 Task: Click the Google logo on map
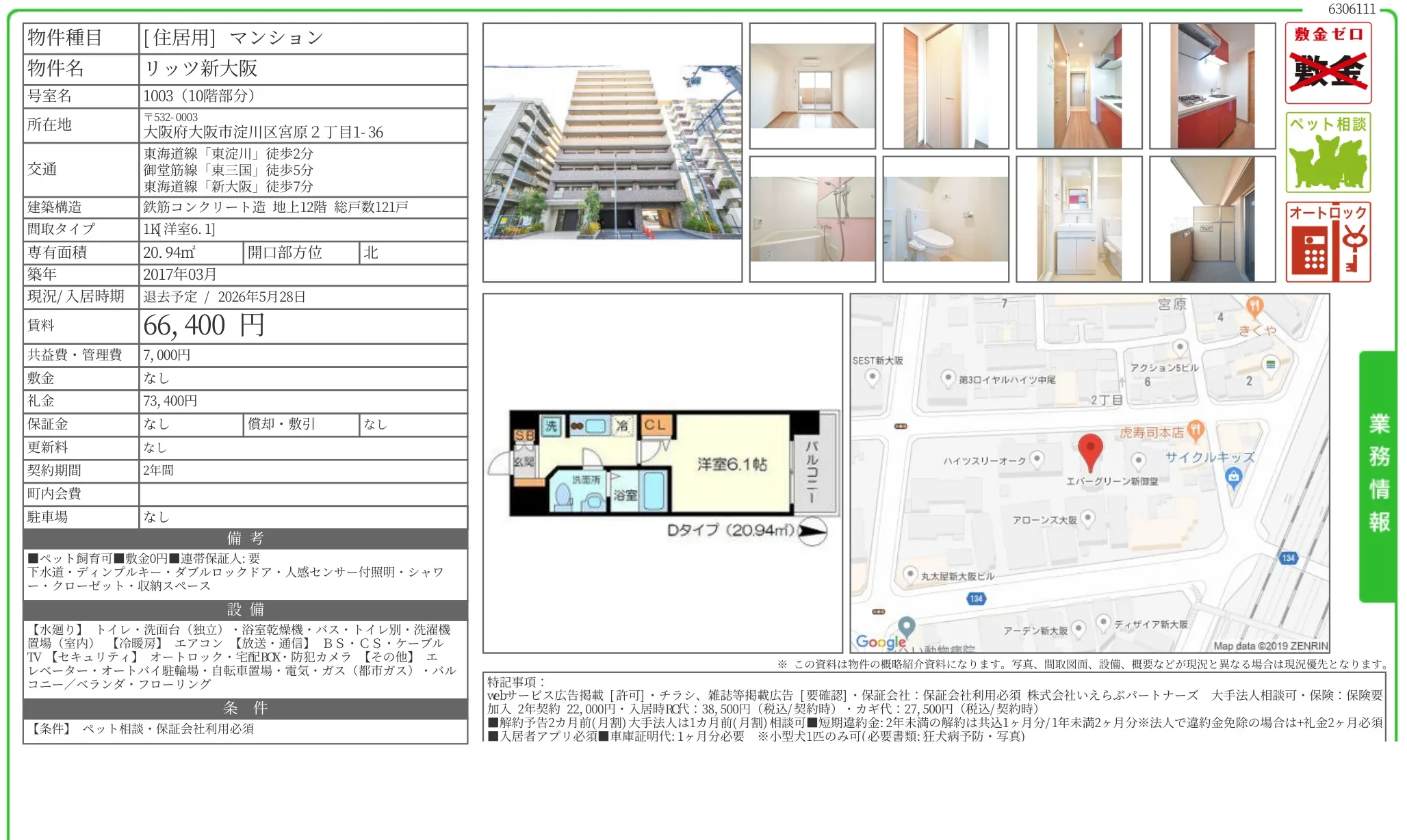(x=881, y=641)
